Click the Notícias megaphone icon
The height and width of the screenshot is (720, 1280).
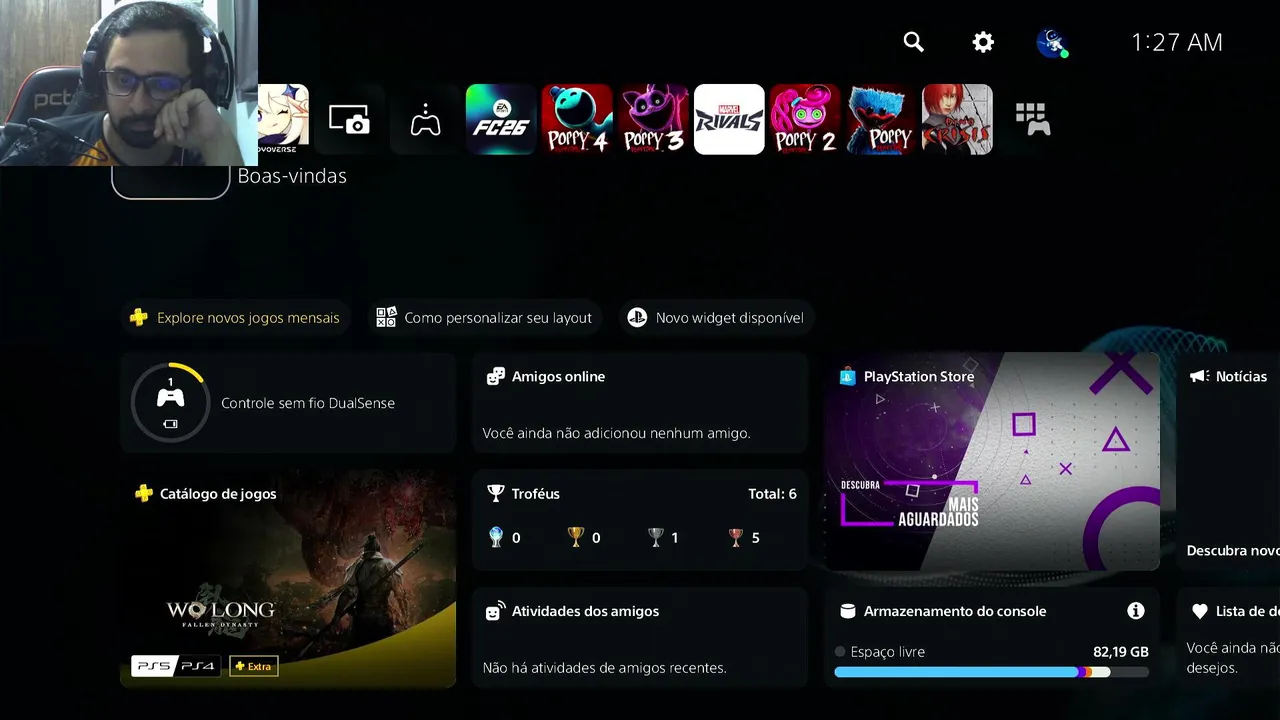pos(1199,377)
